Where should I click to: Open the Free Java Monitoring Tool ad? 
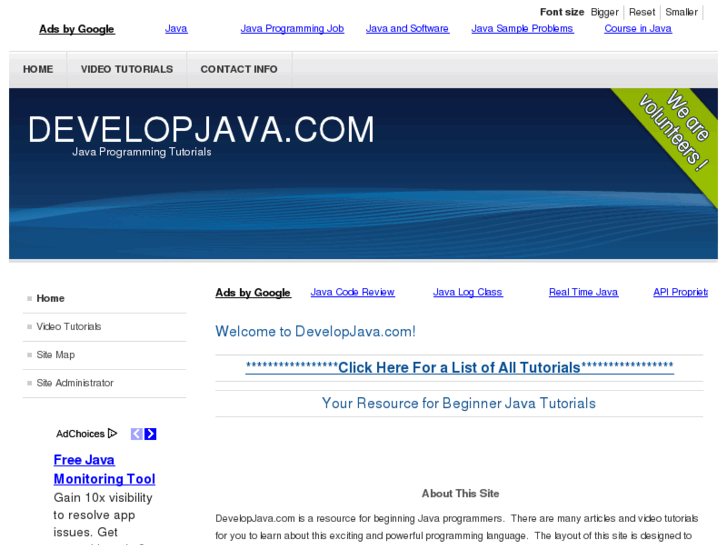coord(104,469)
